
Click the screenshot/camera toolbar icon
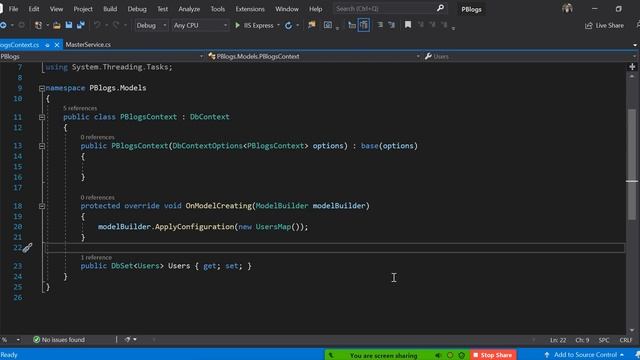(x=328, y=25)
